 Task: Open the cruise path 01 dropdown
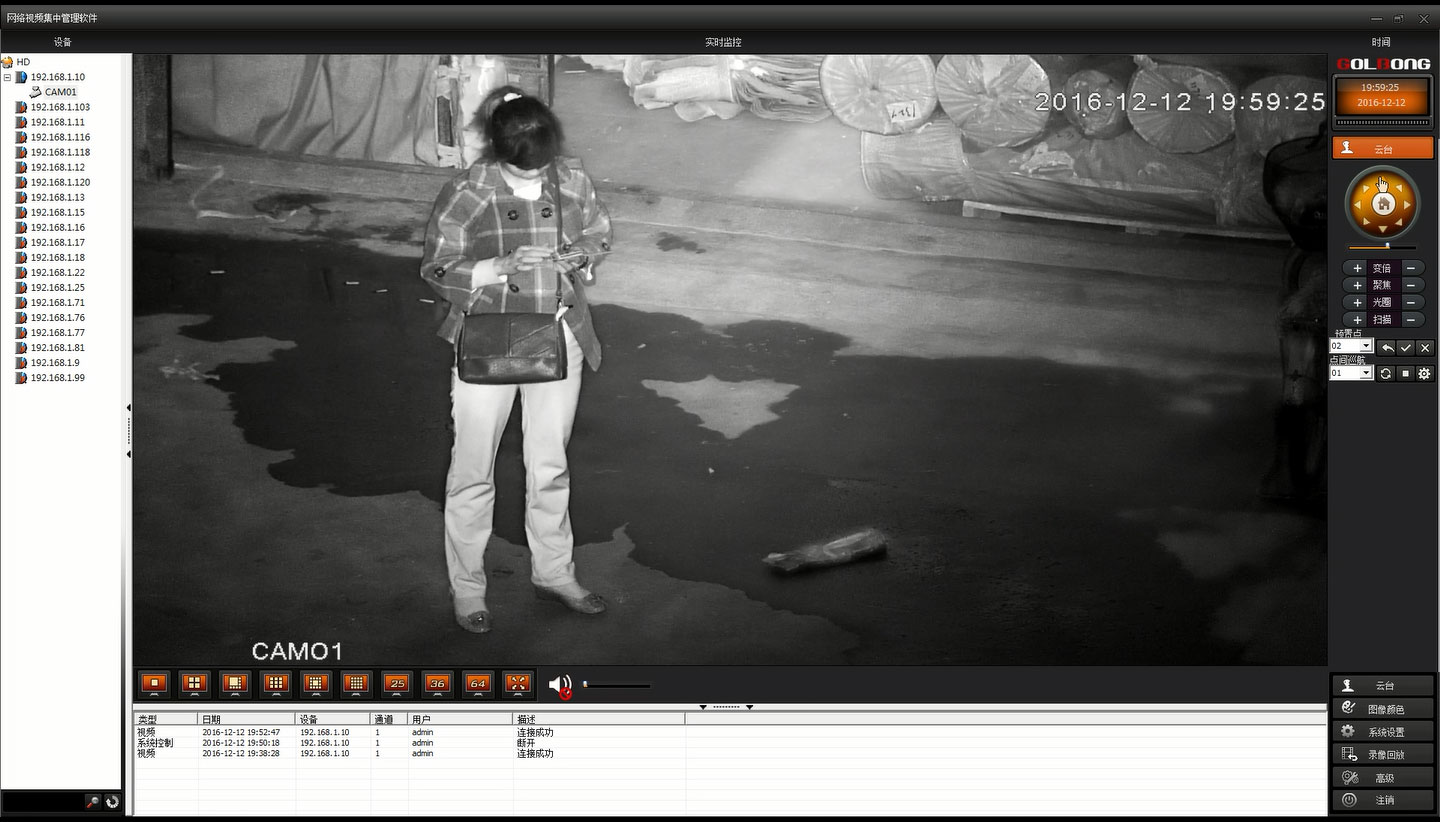click(1367, 372)
